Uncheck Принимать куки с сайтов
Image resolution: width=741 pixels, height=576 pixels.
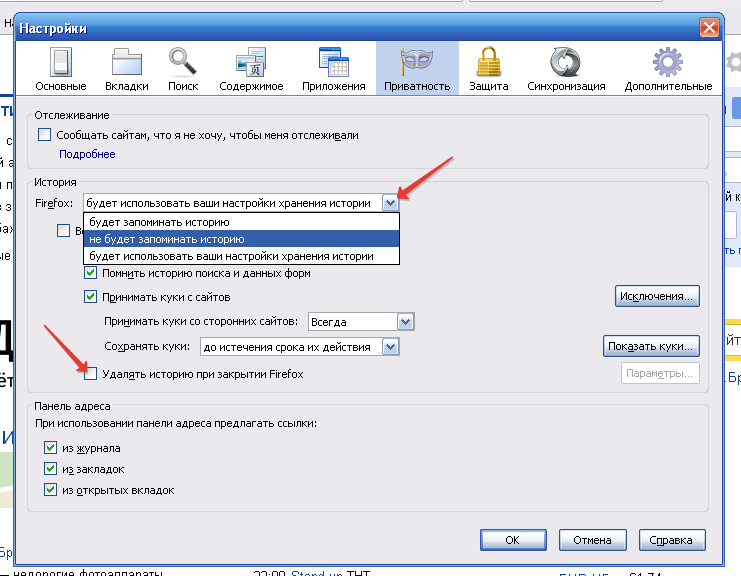pos(91,297)
